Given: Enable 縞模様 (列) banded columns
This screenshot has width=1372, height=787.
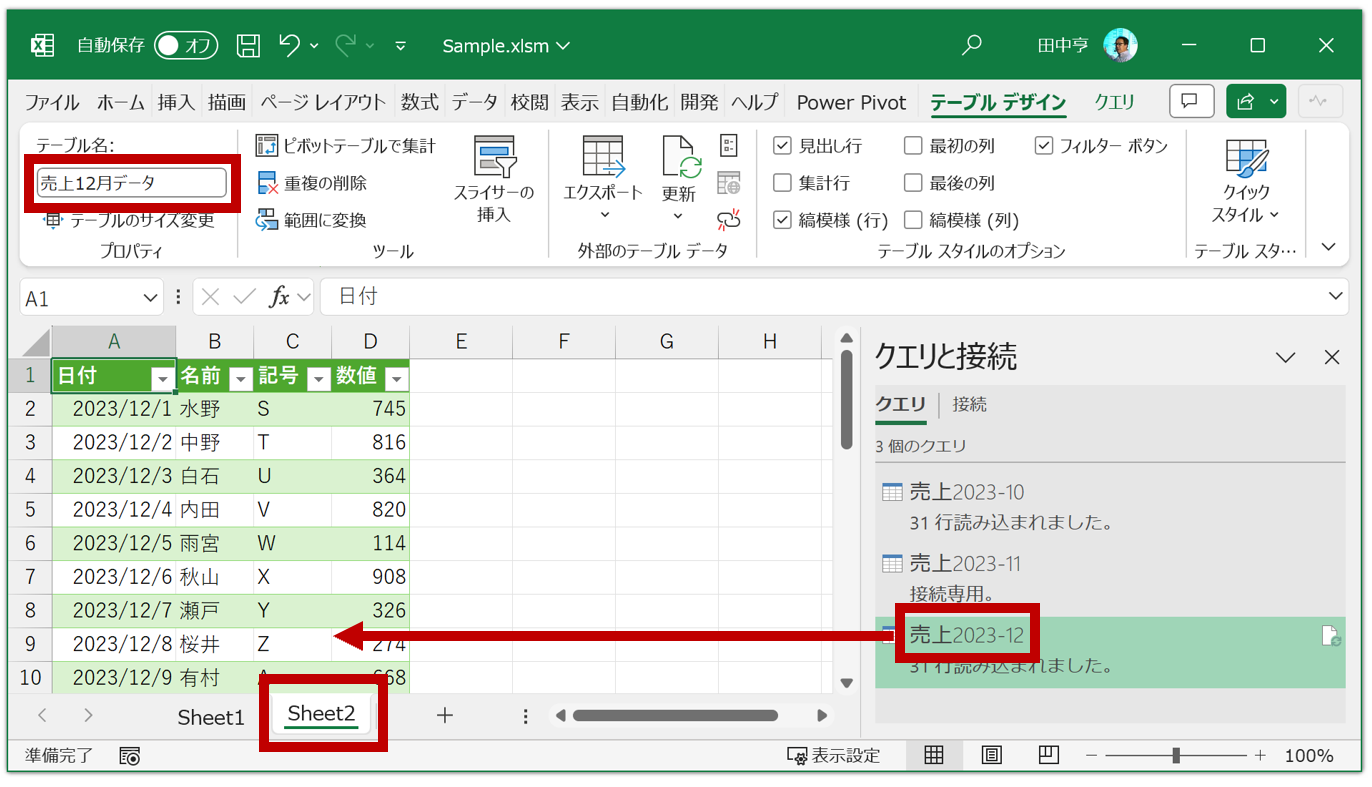Looking at the screenshot, I should click(913, 220).
